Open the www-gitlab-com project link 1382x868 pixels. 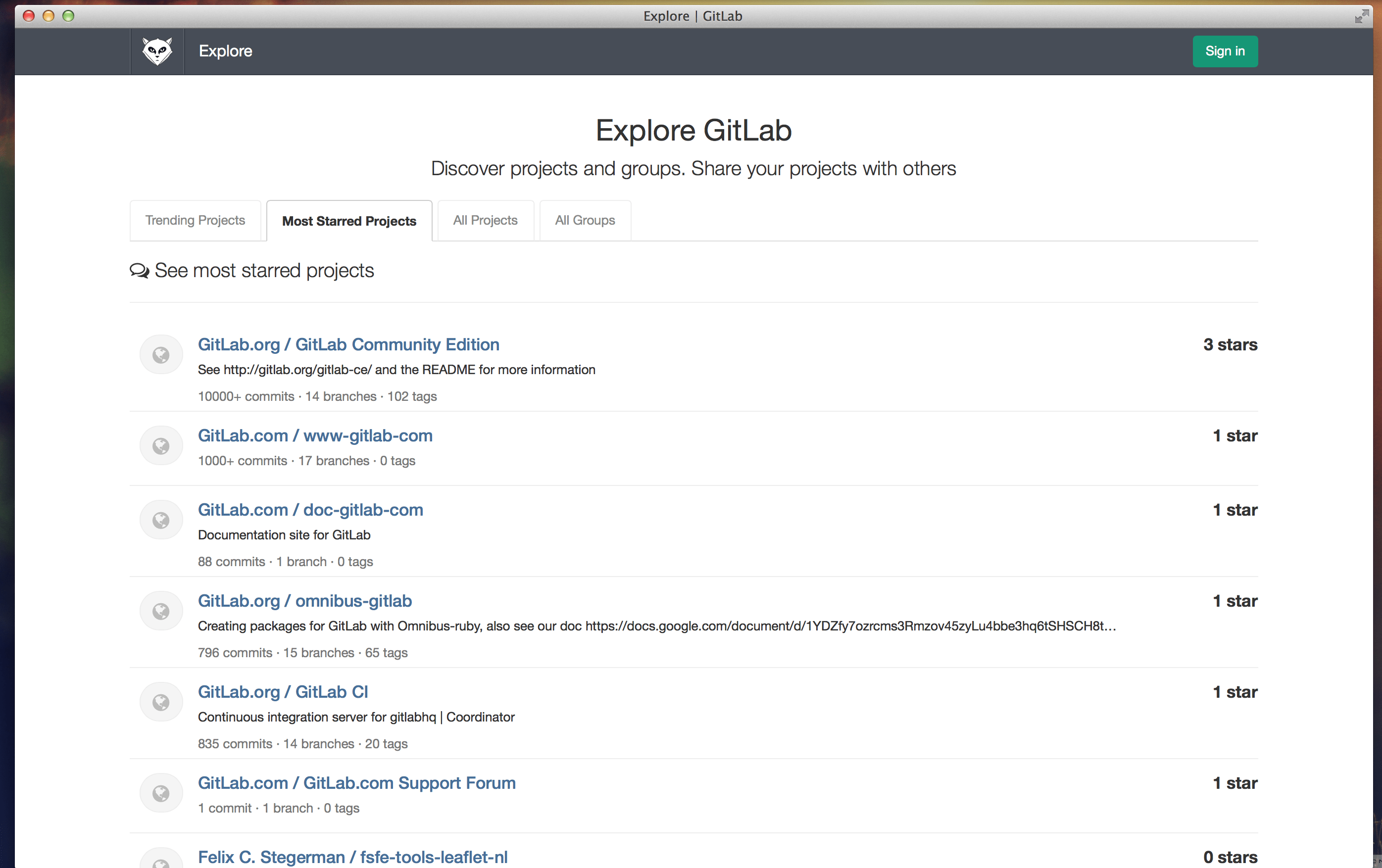(315, 435)
